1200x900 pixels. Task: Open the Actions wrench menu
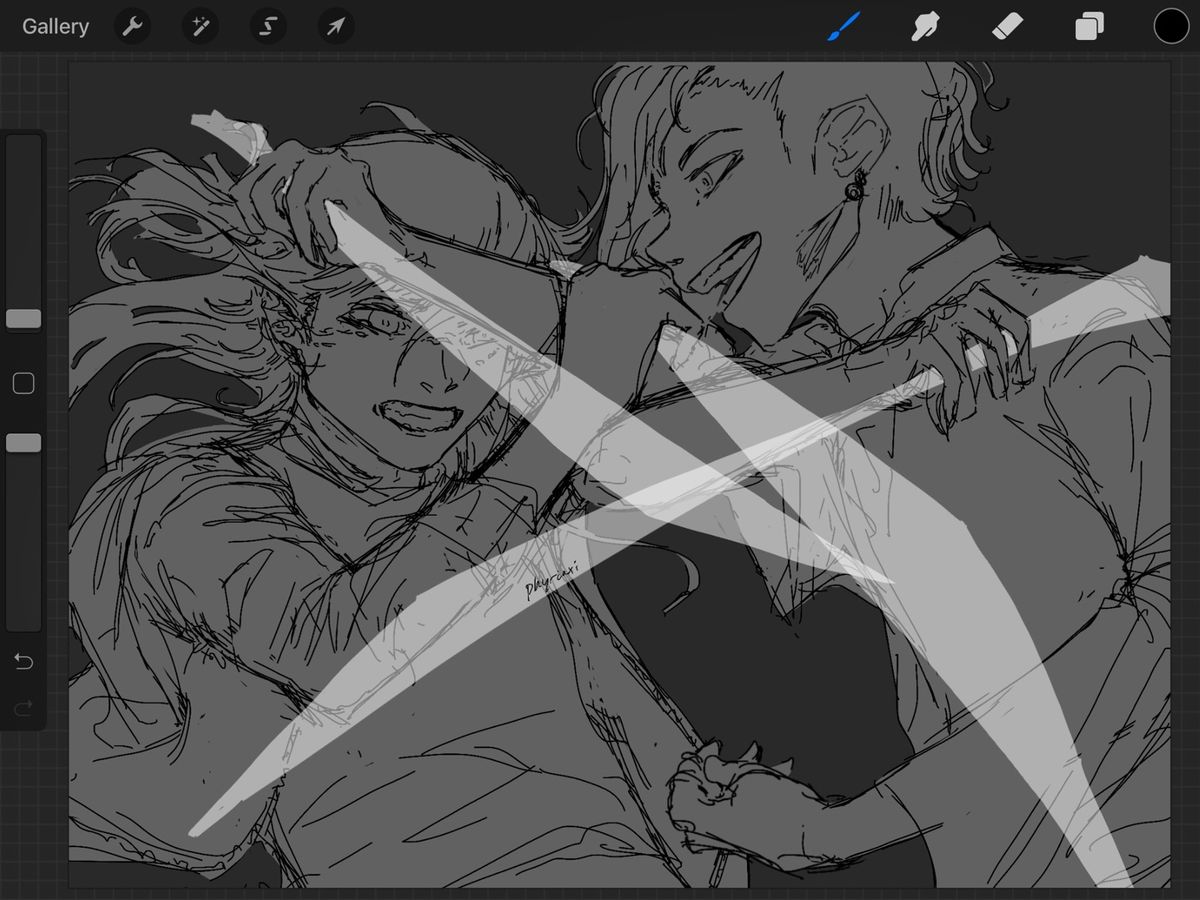(x=132, y=27)
